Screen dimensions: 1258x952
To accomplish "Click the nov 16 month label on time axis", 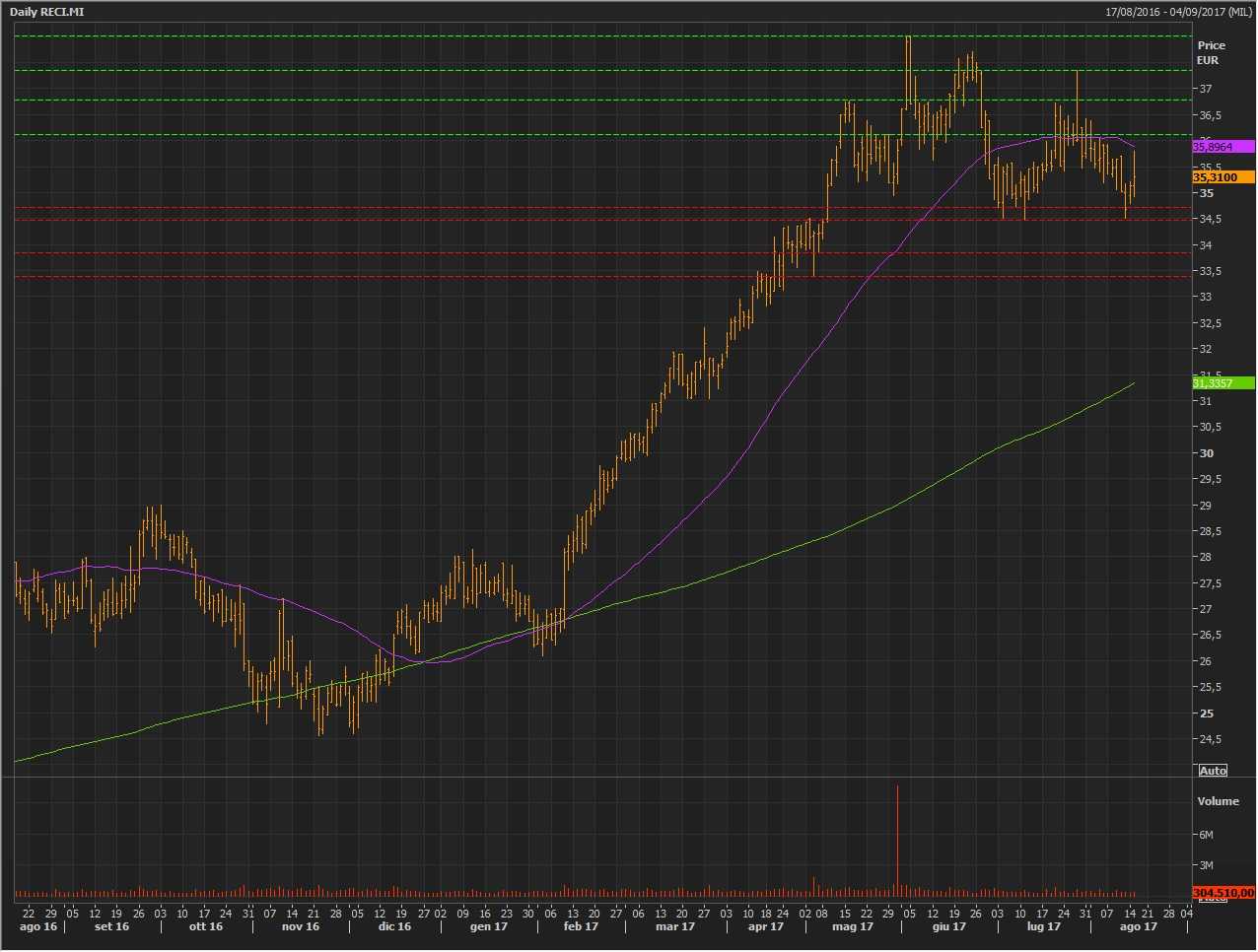I will [x=301, y=926].
